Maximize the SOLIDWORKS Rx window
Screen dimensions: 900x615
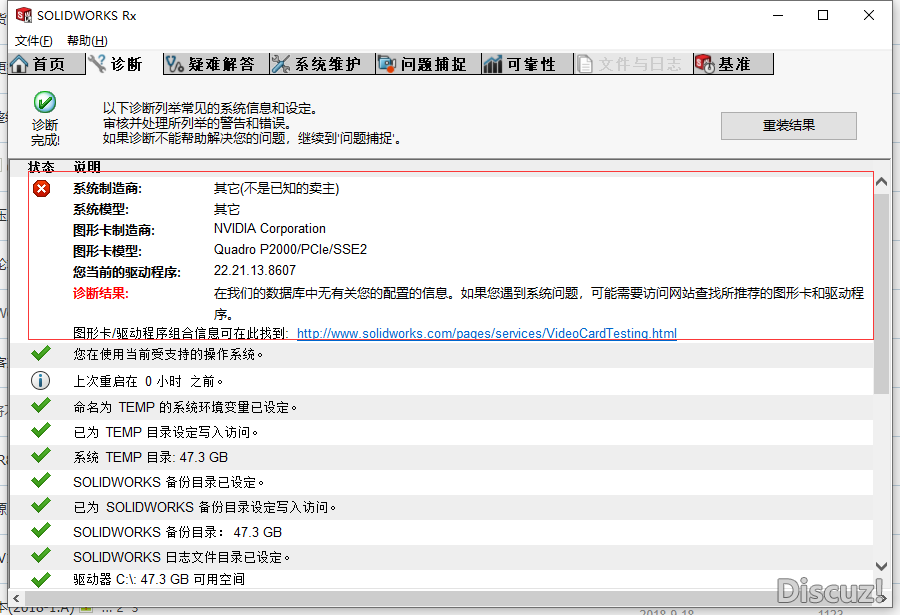(x=823, y=15)
